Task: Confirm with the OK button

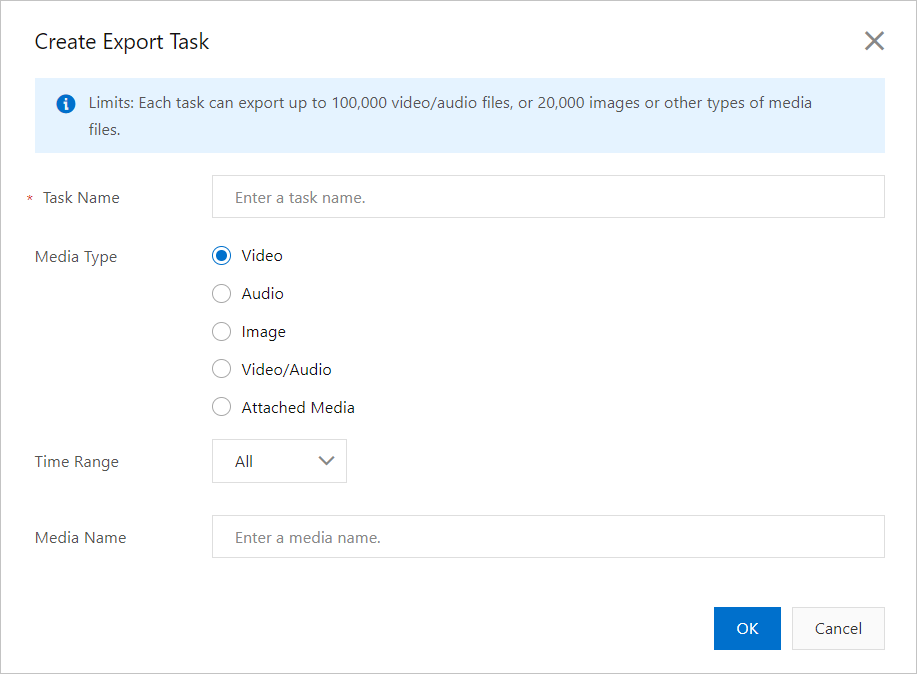Action: pos(747,629)
